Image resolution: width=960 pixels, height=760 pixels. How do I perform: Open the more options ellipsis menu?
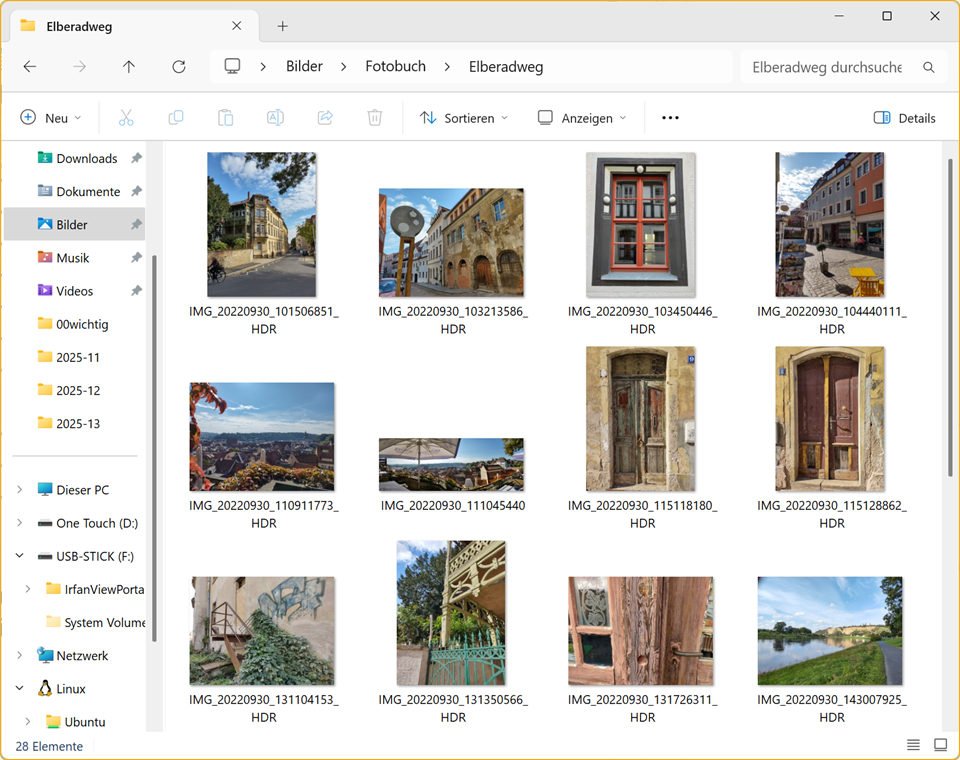pos(670,118)
